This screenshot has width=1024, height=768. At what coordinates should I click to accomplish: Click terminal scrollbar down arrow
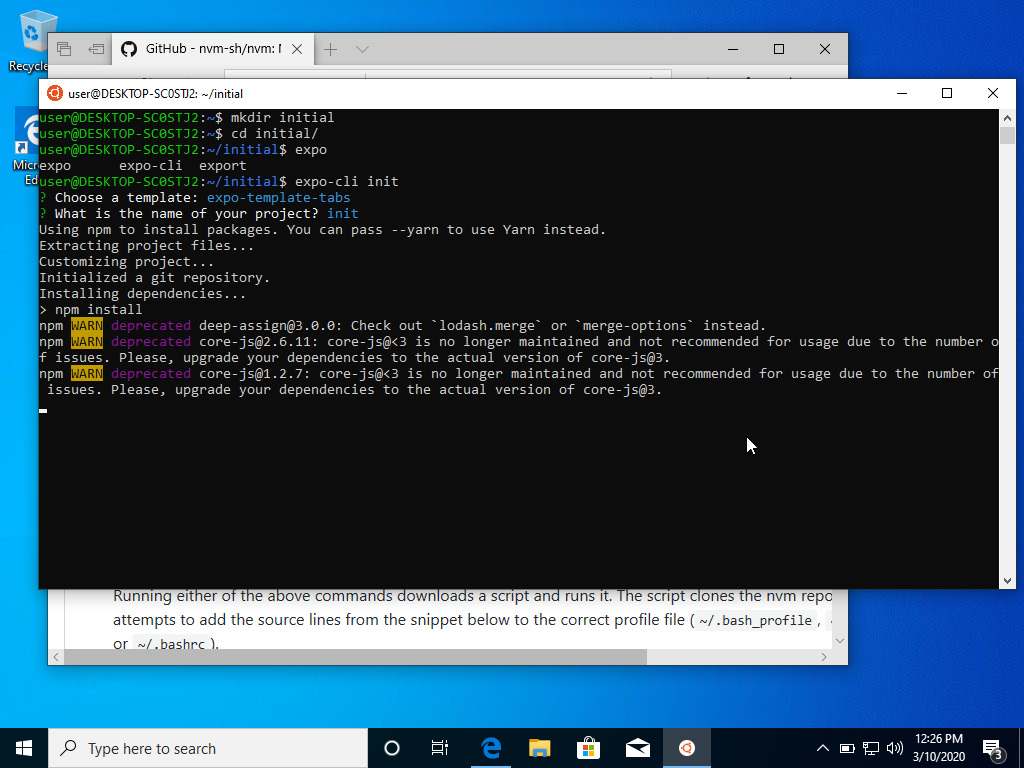coord(1007,580)
